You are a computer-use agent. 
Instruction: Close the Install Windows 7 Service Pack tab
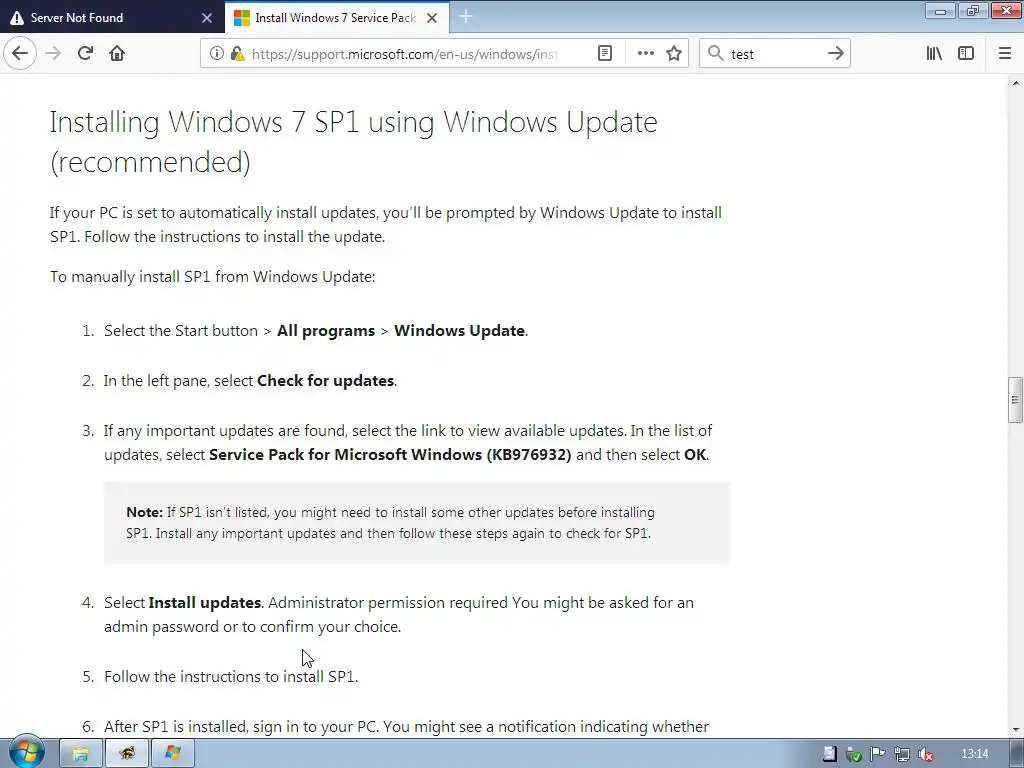[x=432, y=18]
